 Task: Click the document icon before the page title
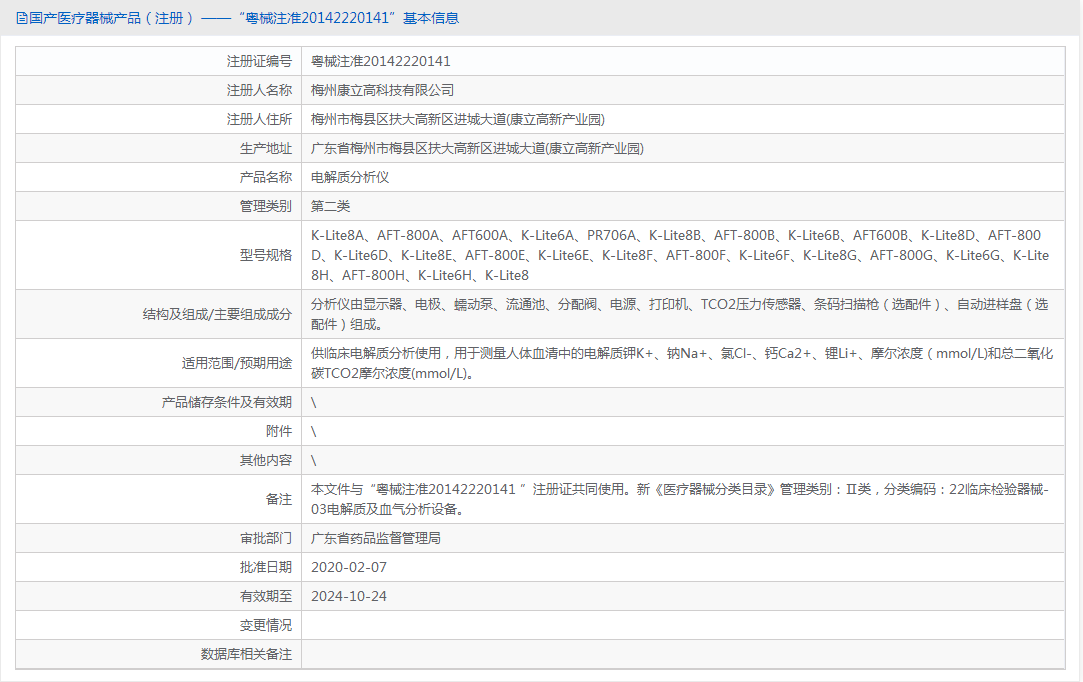(x=22, y=17)
